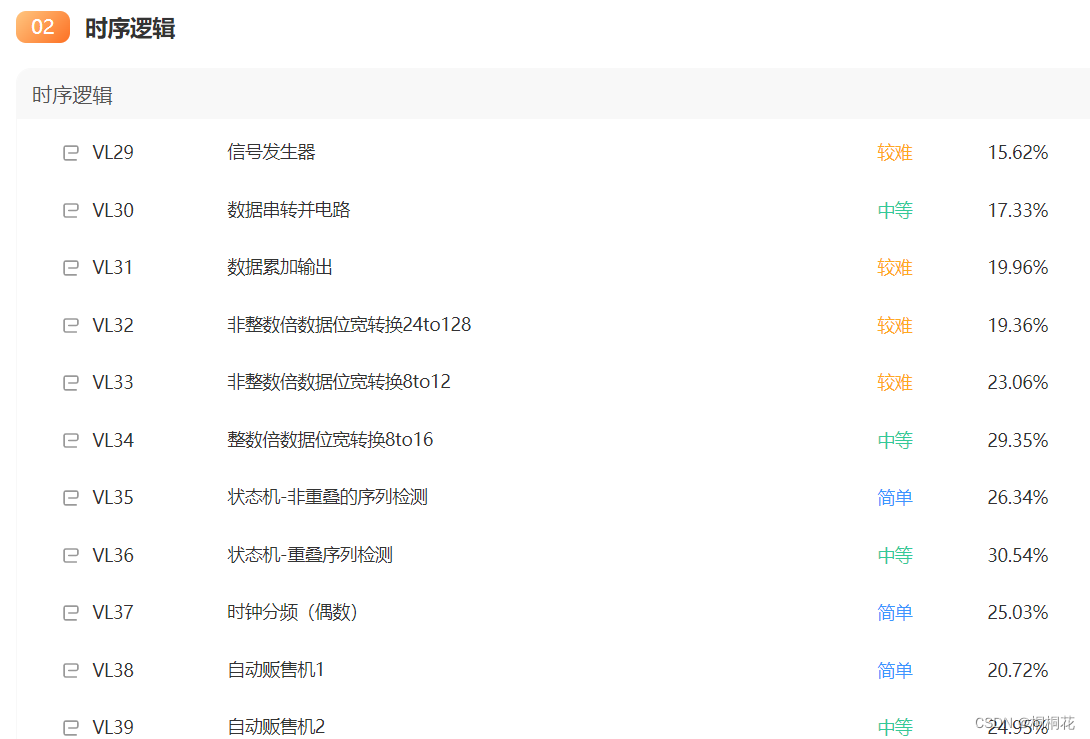Click pass rate 17.33%
The image size is (1090, 739).
click(x=1018, y=210)
